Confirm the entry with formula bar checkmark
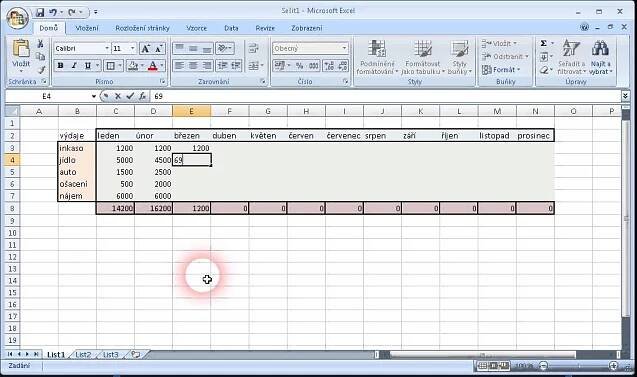The image size is (637, 377). [x=130, y=96]
